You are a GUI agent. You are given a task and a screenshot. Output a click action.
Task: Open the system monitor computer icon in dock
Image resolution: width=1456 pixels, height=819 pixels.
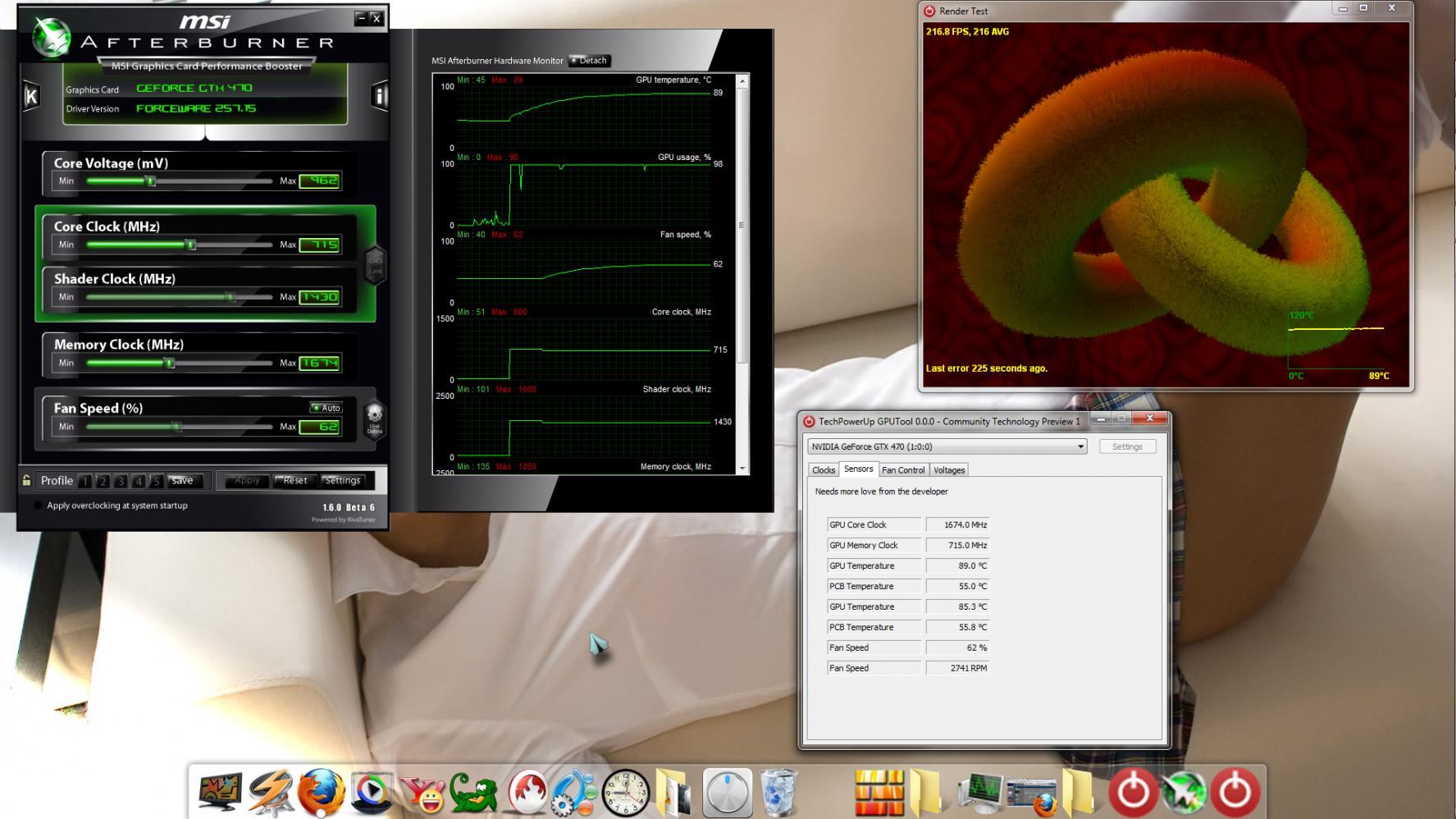point(979,793)
